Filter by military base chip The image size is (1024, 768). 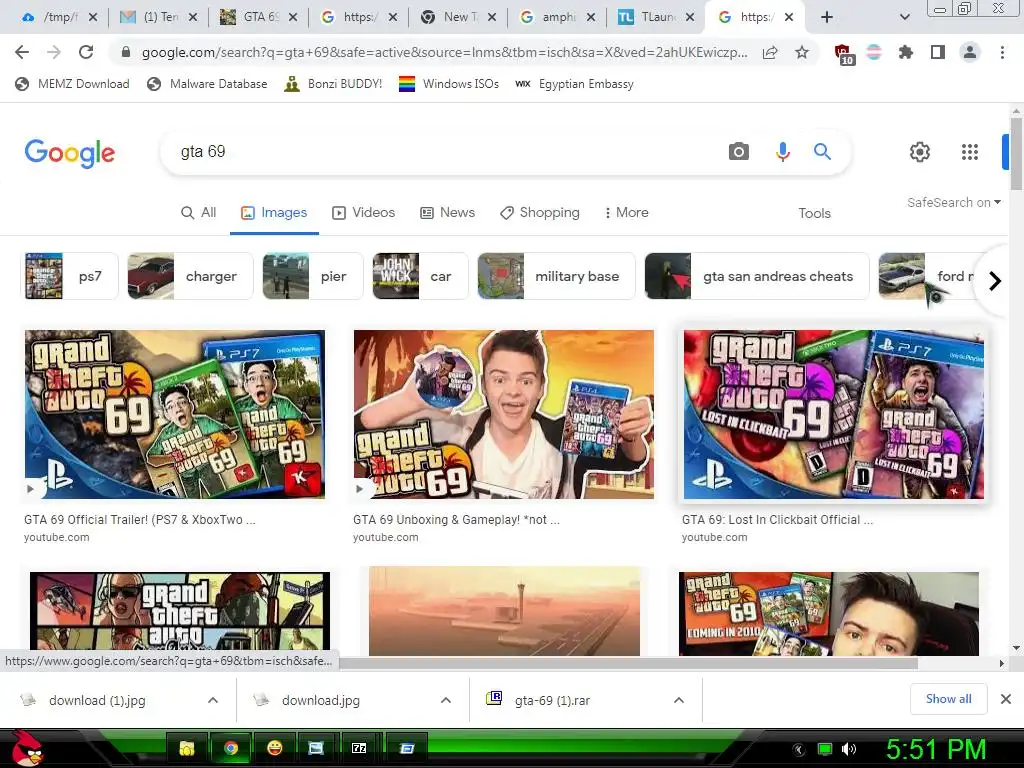tap(556, 276)
